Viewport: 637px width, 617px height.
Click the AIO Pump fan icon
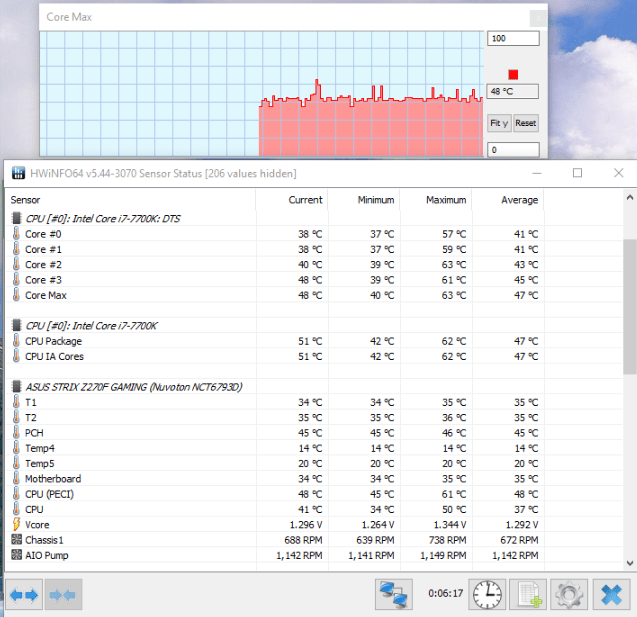[x=16, y=555]
